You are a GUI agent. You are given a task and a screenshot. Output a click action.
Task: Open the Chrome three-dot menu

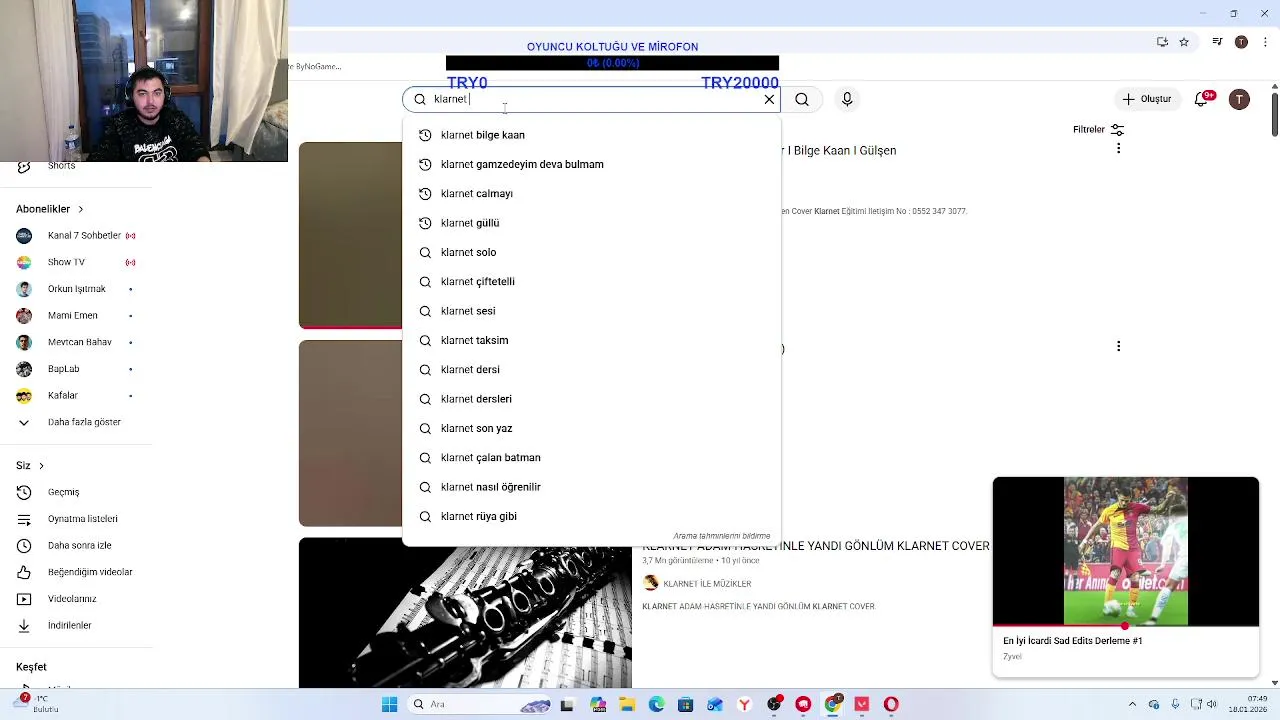click(1264, 42)
